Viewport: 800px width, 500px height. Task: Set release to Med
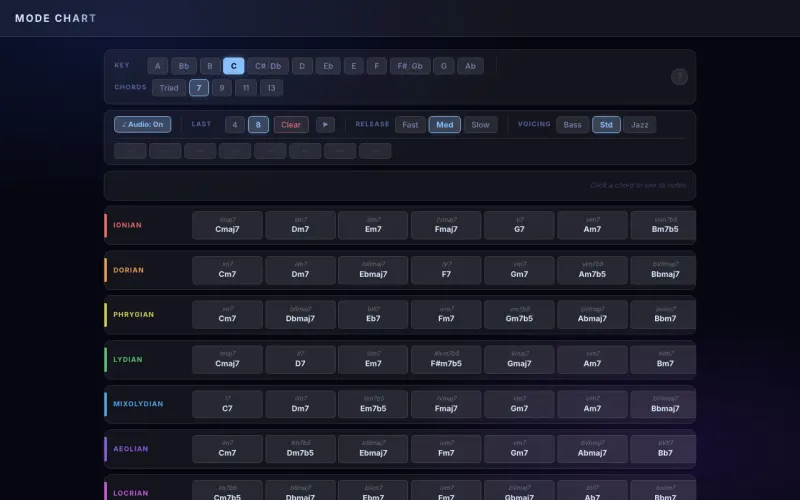pos(444,124)
